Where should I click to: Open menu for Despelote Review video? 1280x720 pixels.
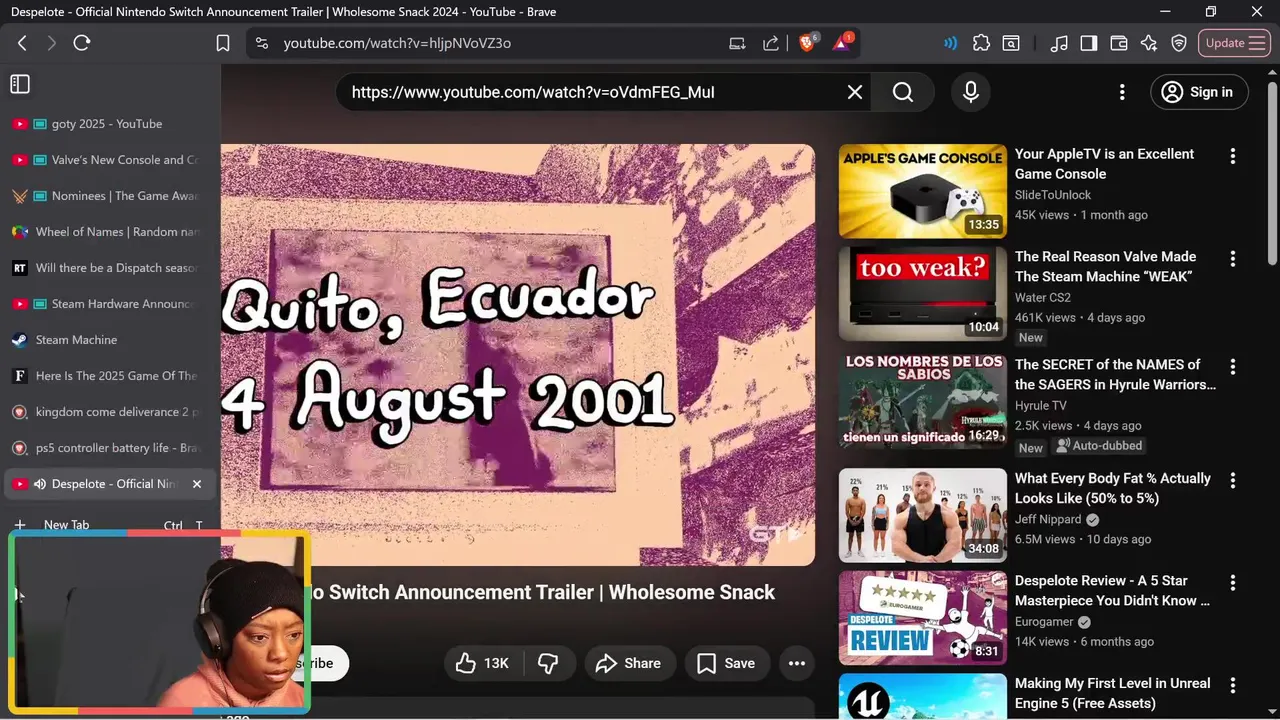(x=1233, y=583)
